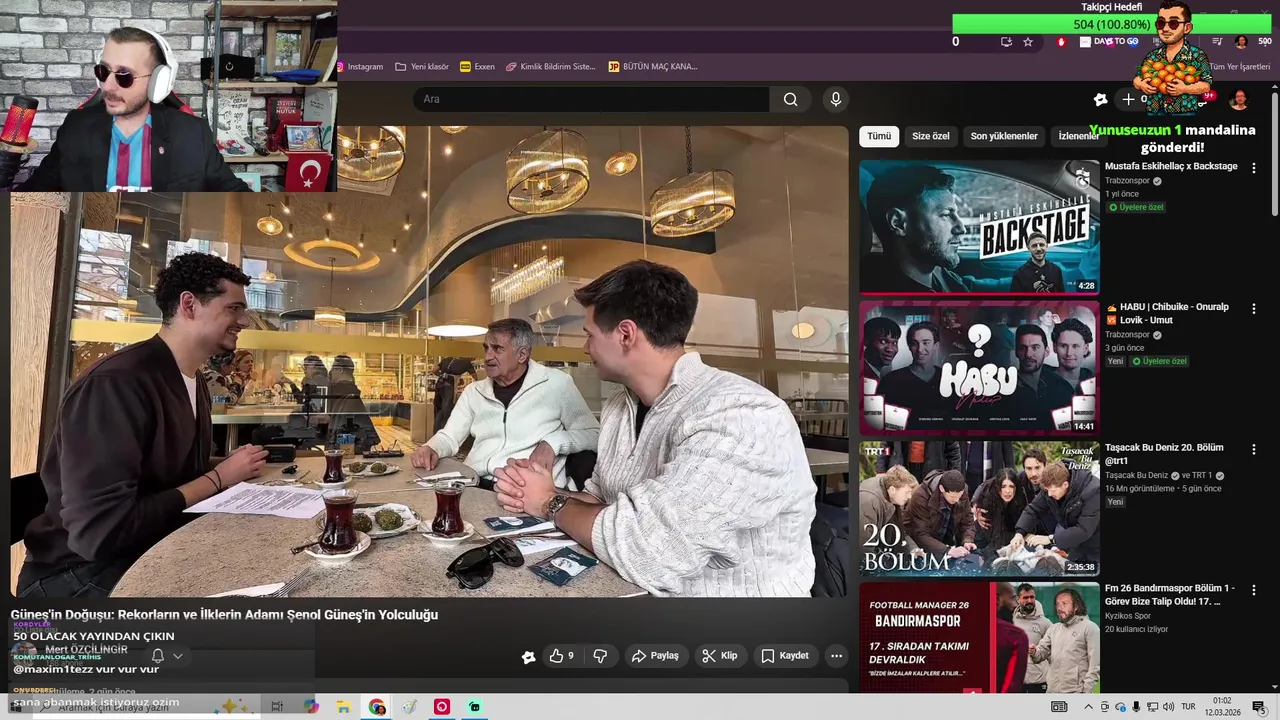Viewport: 1280px width, 720px height.
Task: Open Bandırmaspor Football Manager 26 thumbnail
Action: [x=979, y=638]
